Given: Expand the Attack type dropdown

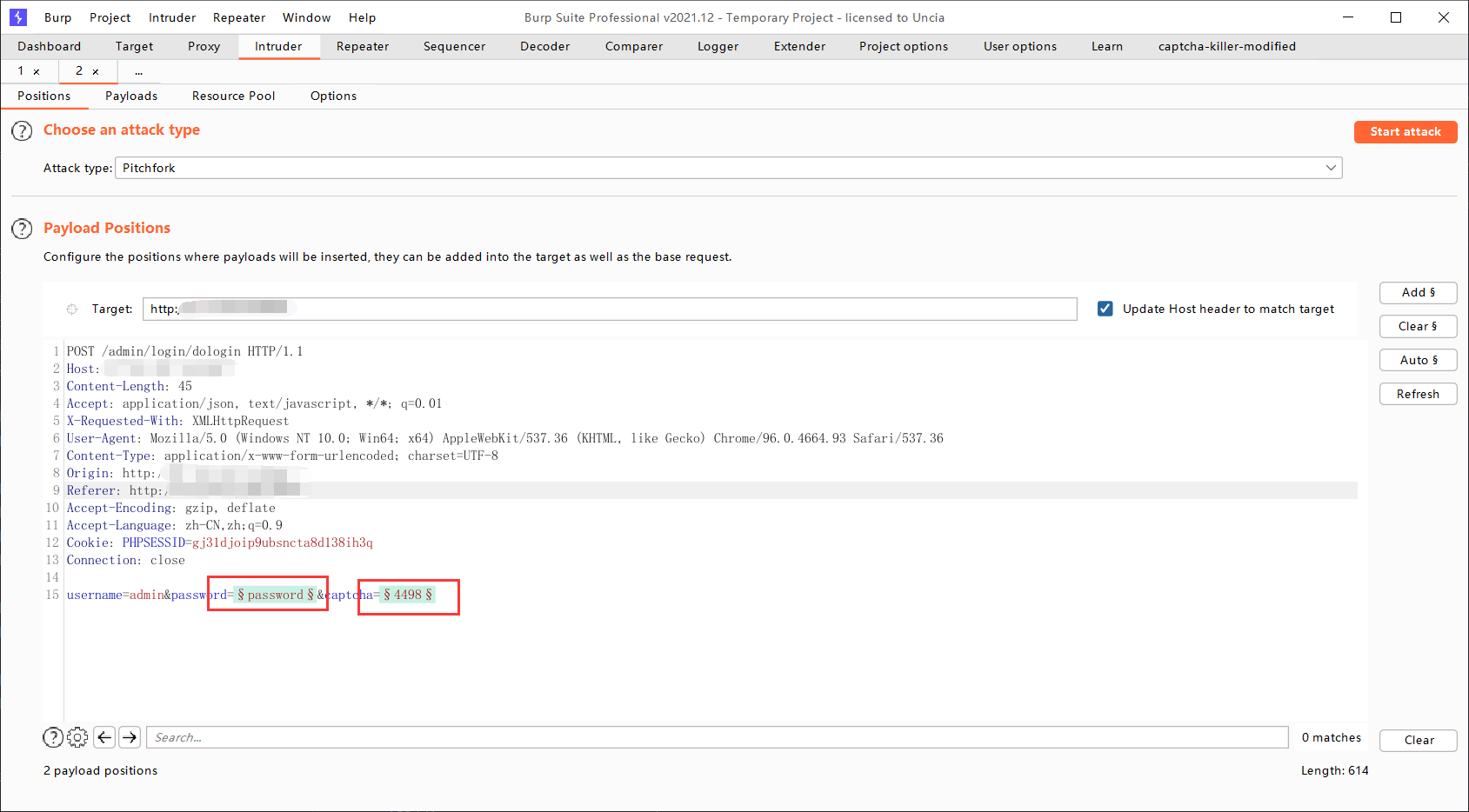Looking at the screenshot, I should click(x=1331, y=168).
